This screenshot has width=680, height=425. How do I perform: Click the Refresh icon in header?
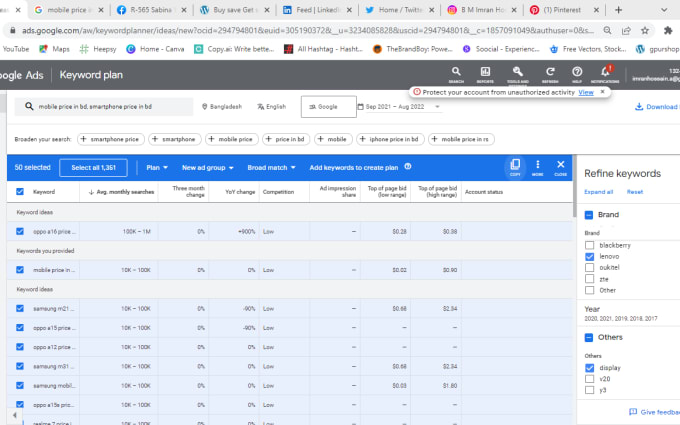pos(550,74)
